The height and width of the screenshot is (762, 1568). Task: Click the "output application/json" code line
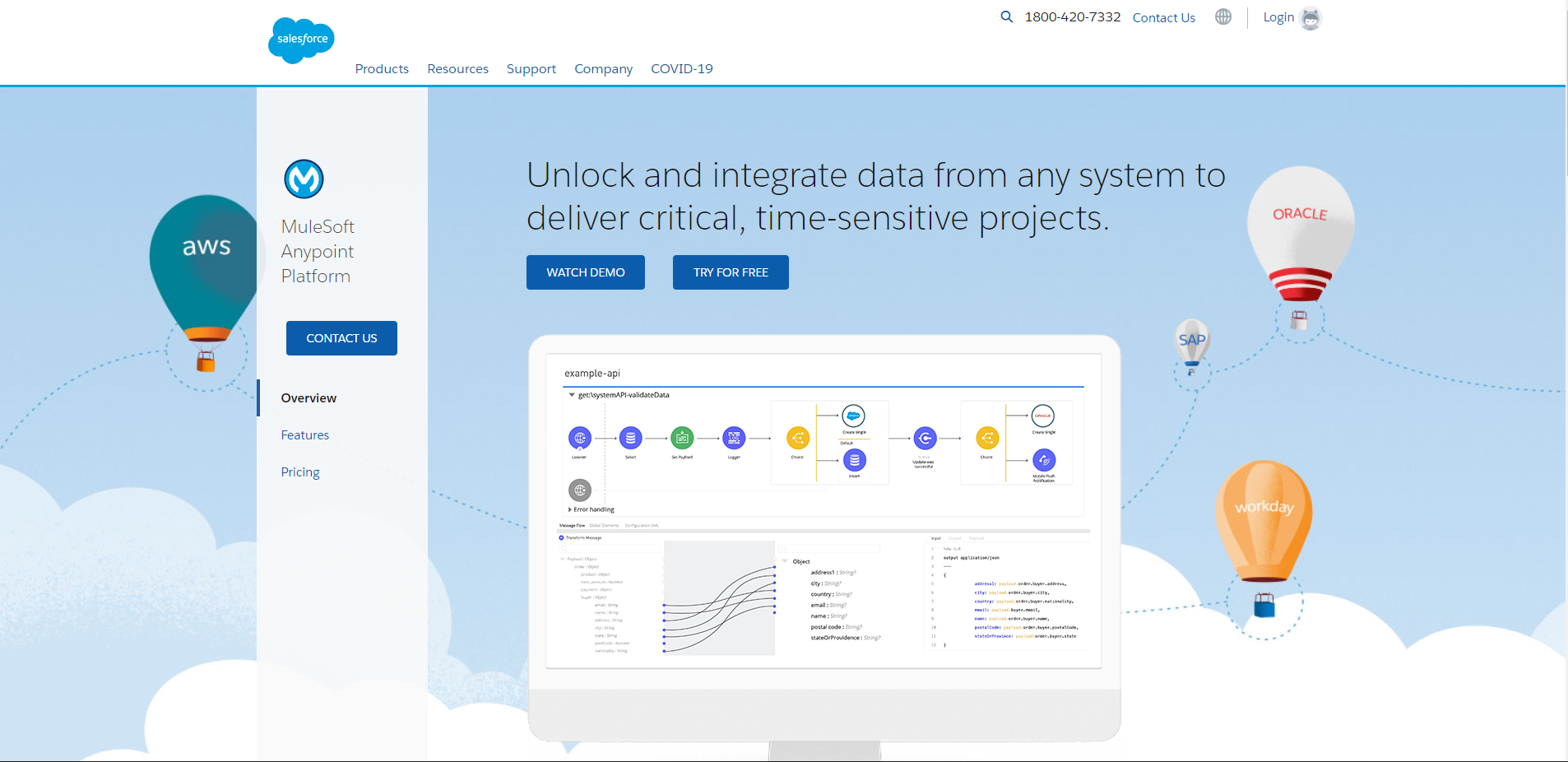point(972,558)
